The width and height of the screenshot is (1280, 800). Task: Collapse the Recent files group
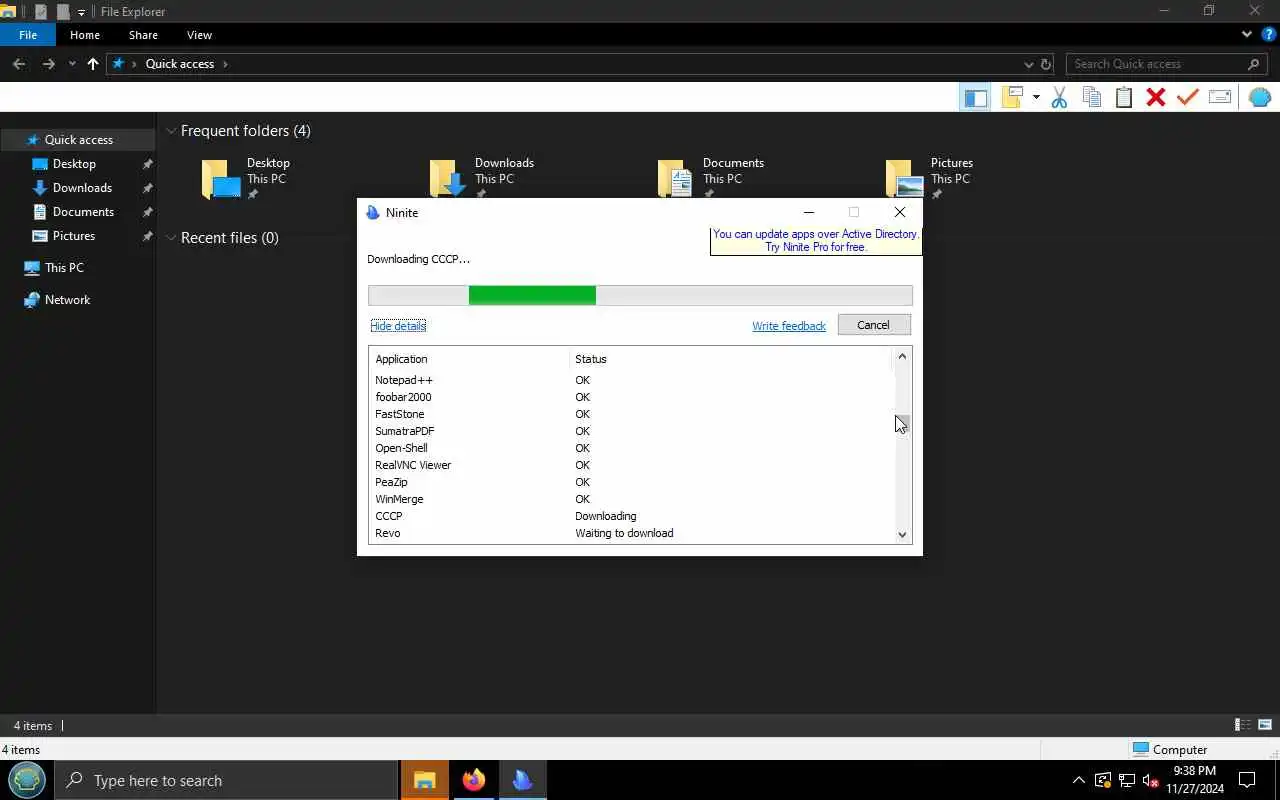172,238
